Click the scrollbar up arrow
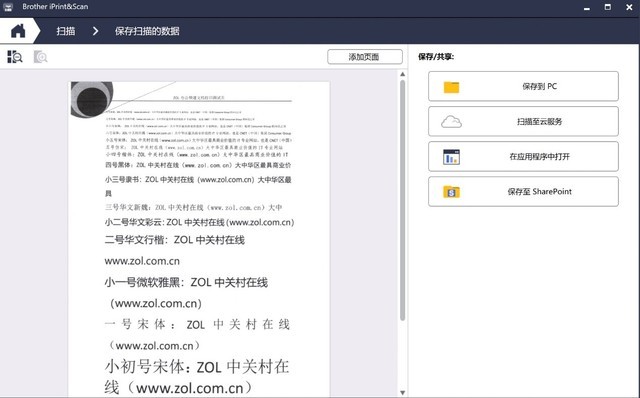640x398 pixels. point(402,74)
